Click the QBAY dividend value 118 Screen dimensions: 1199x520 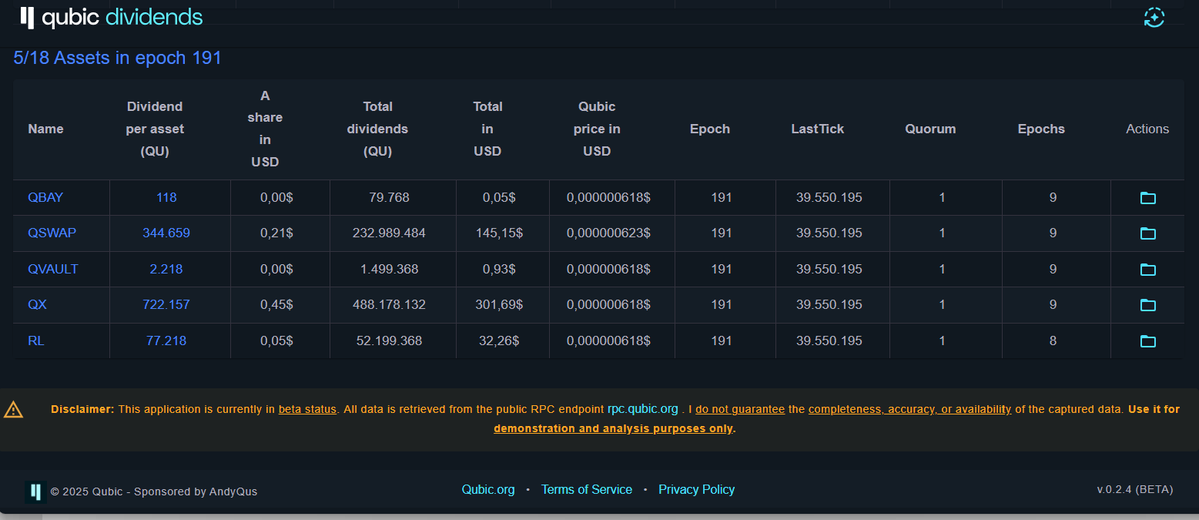[166, 197]
